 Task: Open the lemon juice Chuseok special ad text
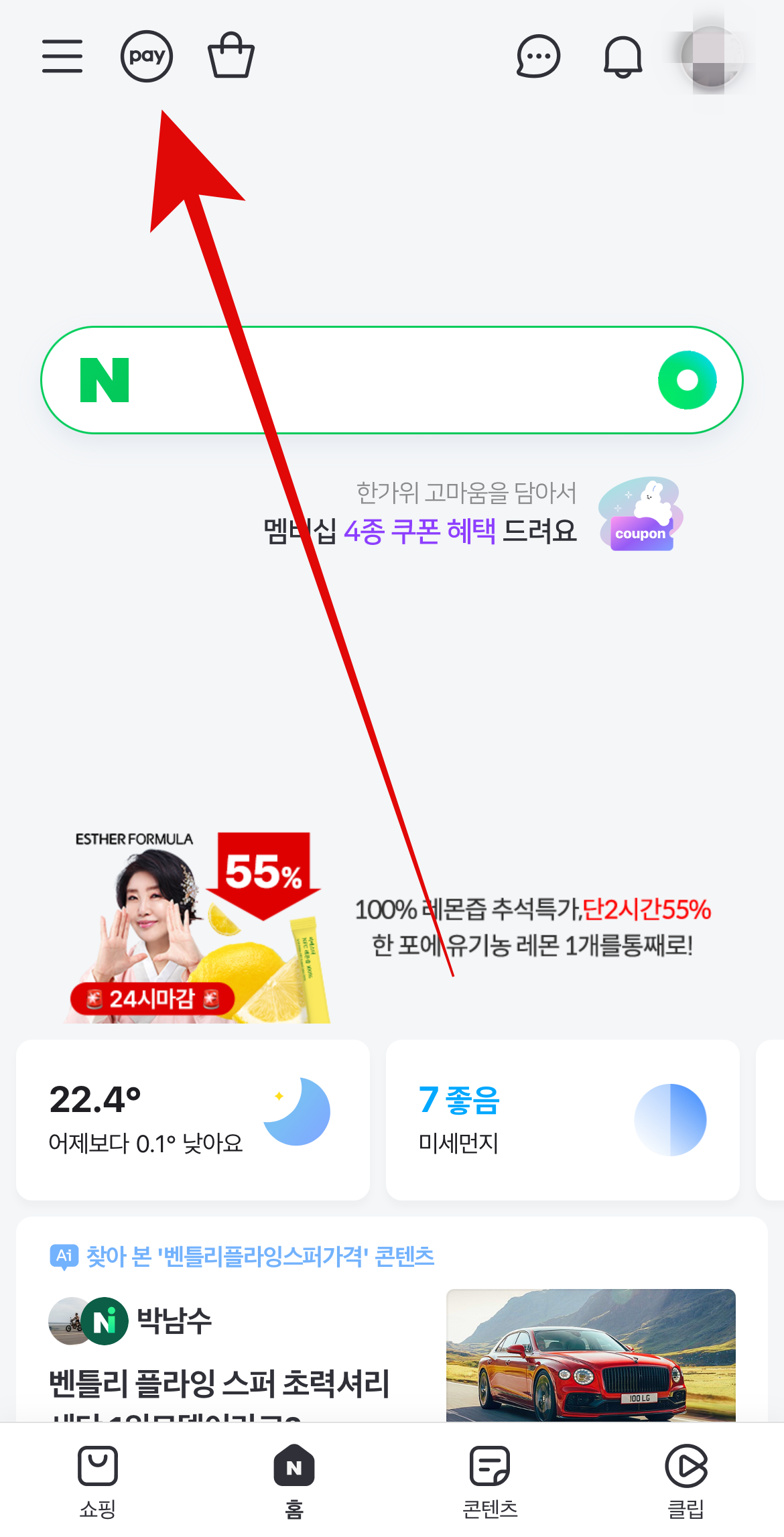(533, 927)
